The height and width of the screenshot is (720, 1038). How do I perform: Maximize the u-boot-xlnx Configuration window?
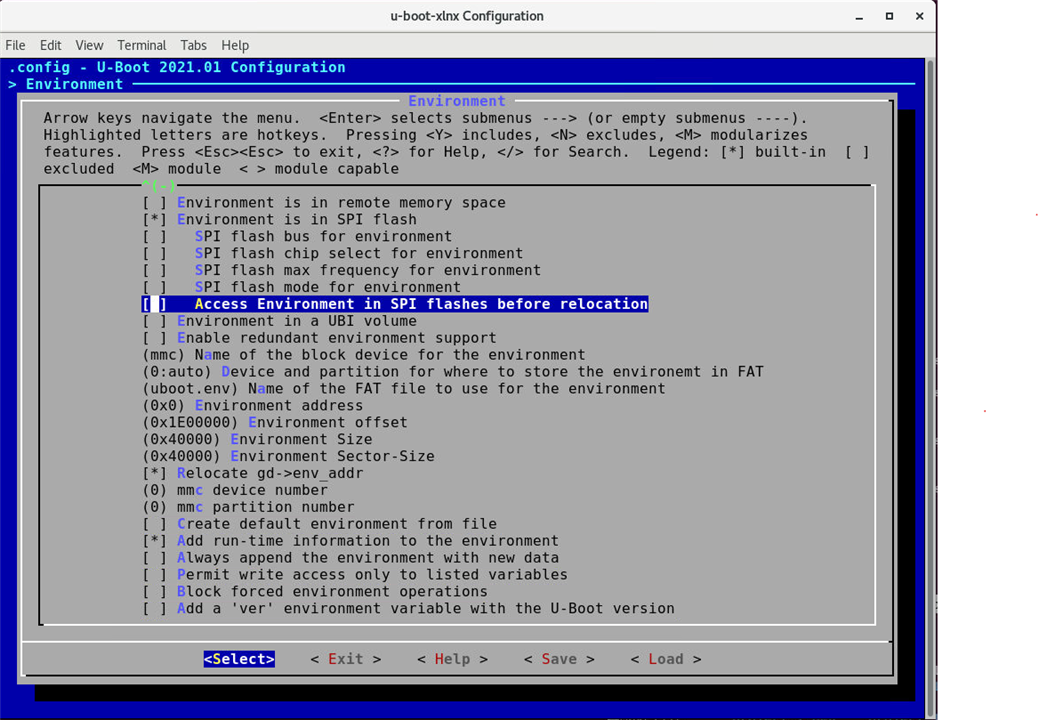tap(889, 16)
